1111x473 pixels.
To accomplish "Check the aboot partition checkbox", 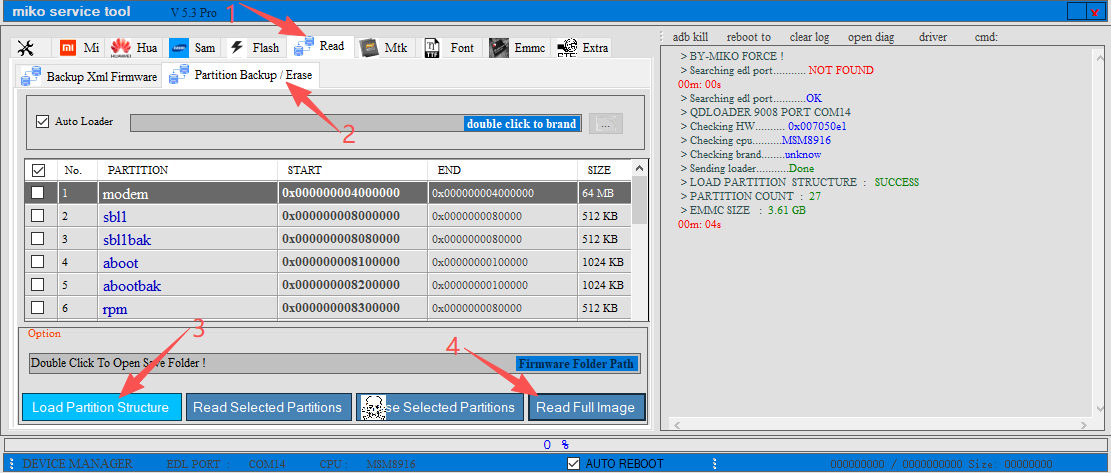I will tap(38, 262).
